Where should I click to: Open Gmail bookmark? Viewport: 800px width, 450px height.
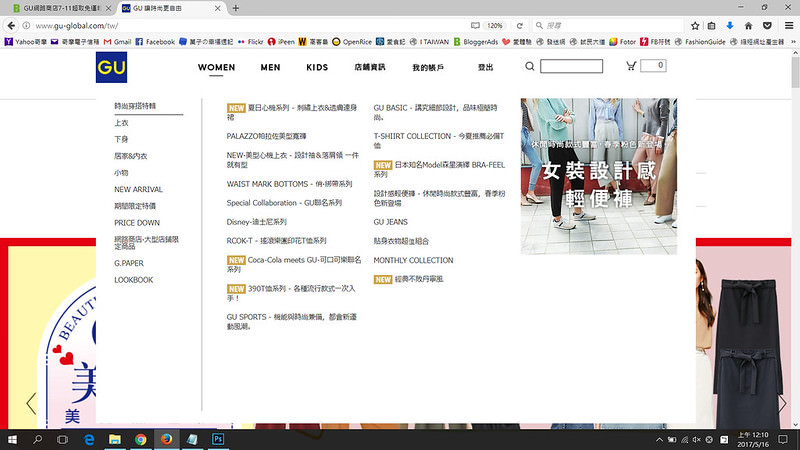pyautogui.click(x=117, y=42)
